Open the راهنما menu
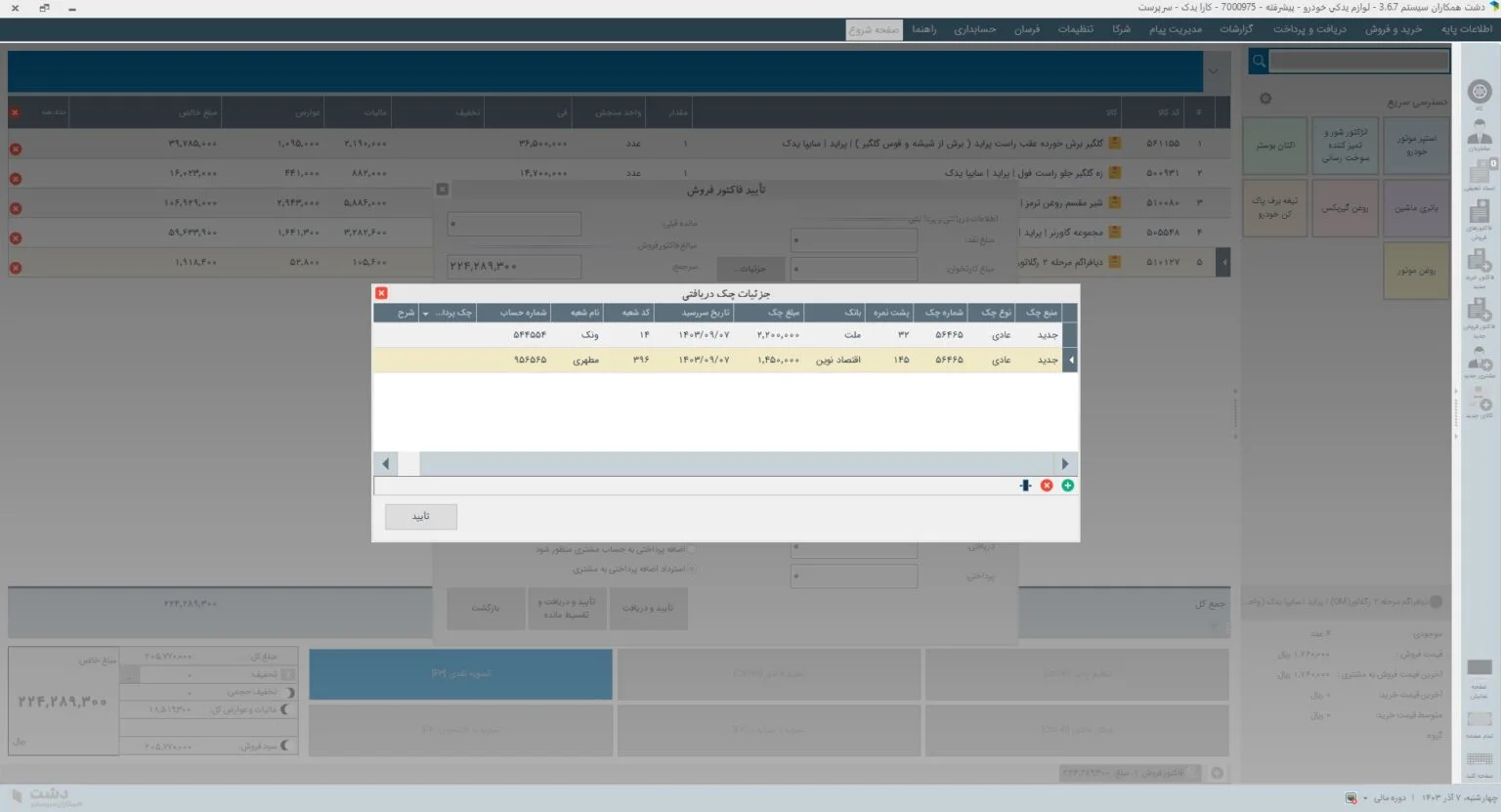 click(x=924, y=29)
